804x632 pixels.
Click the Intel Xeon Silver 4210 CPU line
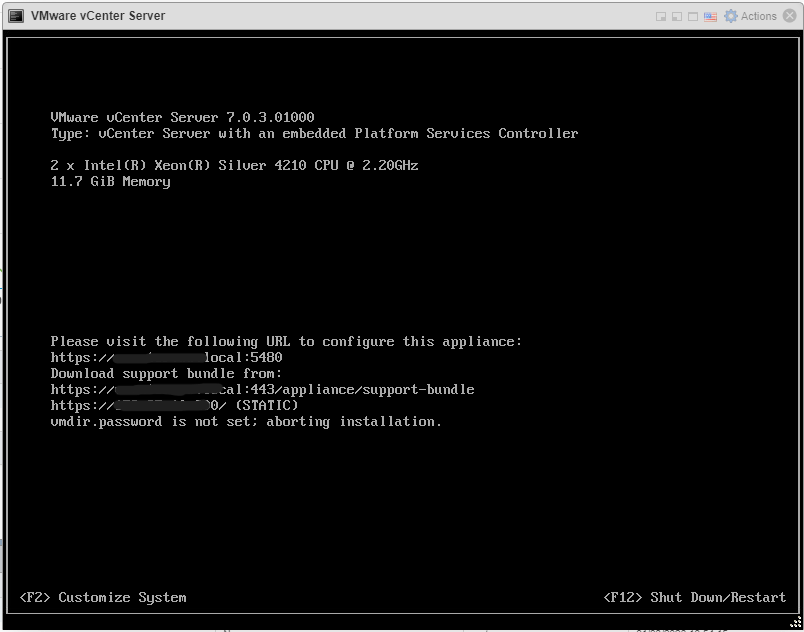[x=234, y=166]
